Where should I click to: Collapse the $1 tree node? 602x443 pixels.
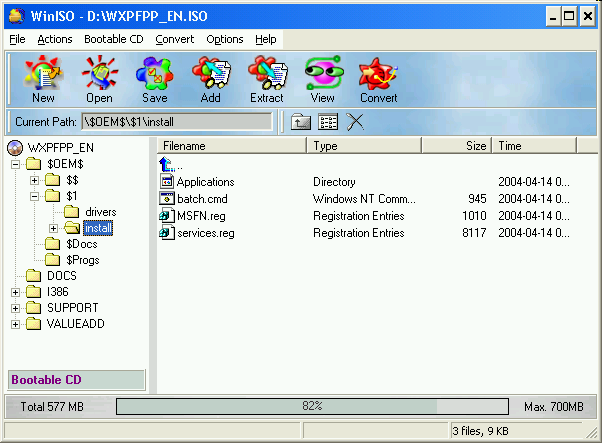(x=35, y=197)
